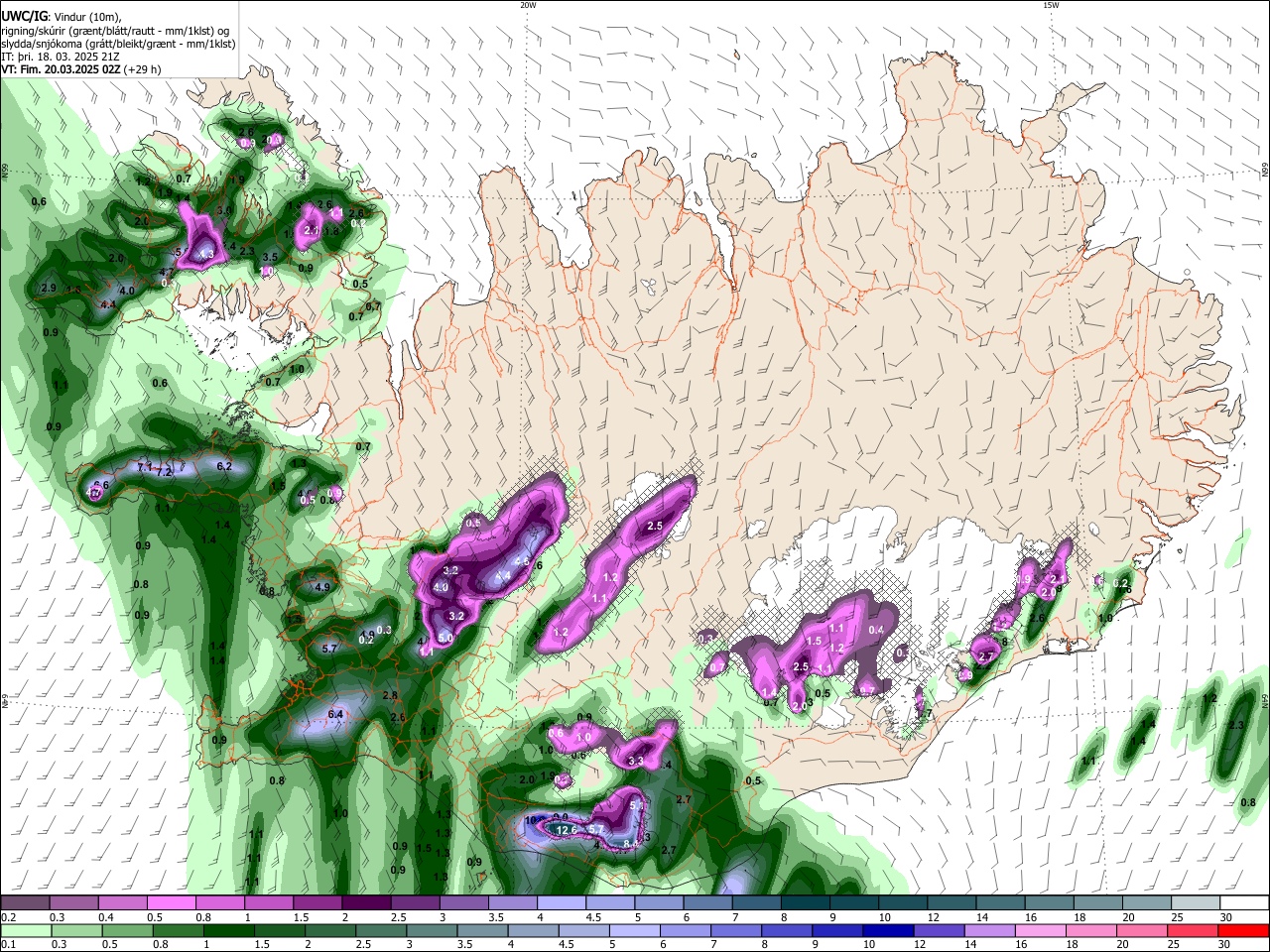The image size is (1270, 952).
Task: Click the "VT: Fim. 20.03.2025 02Z" valid time
Action: pos(61,69)
